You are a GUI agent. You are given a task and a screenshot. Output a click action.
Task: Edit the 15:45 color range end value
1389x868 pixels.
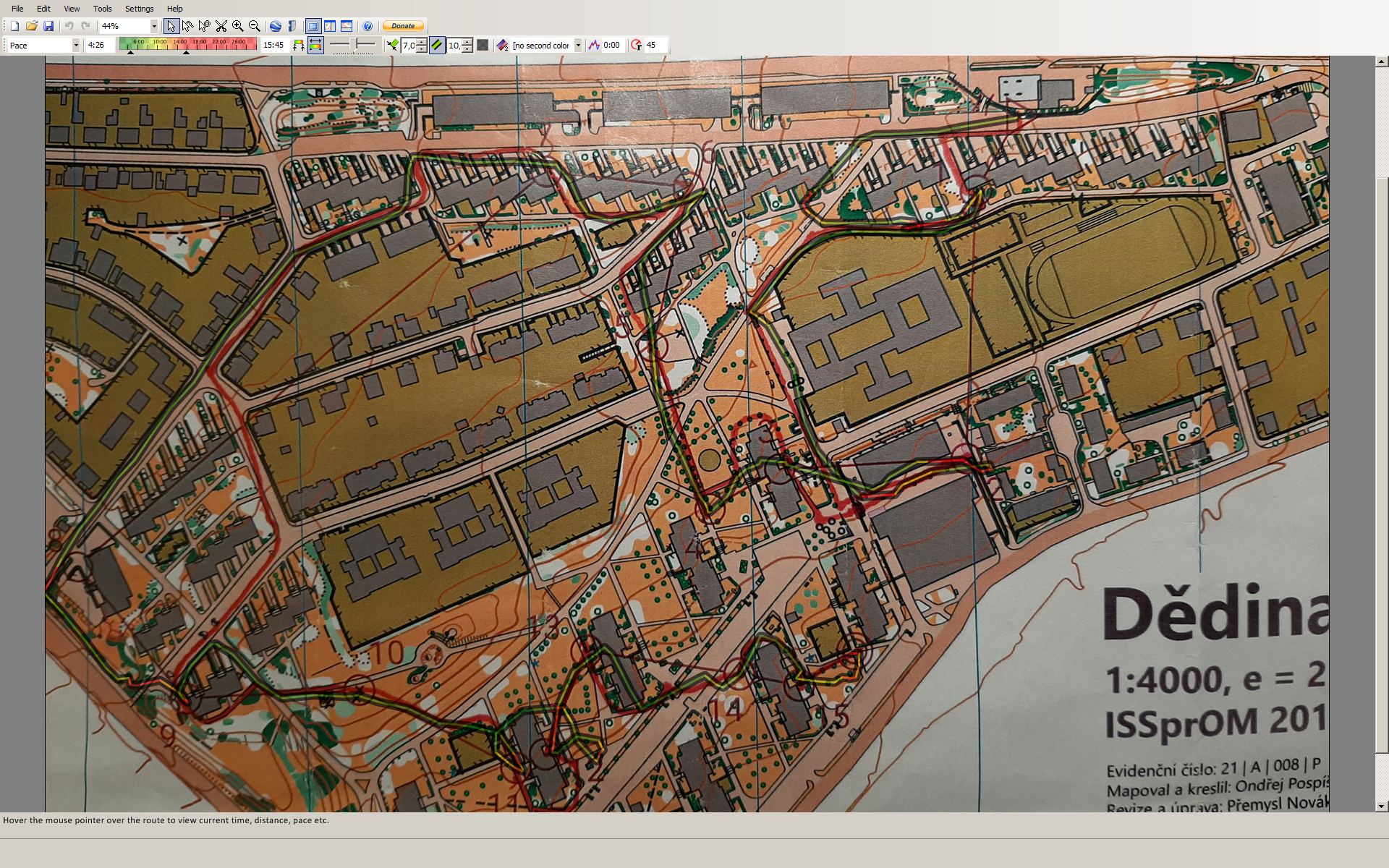coord(275,45)
